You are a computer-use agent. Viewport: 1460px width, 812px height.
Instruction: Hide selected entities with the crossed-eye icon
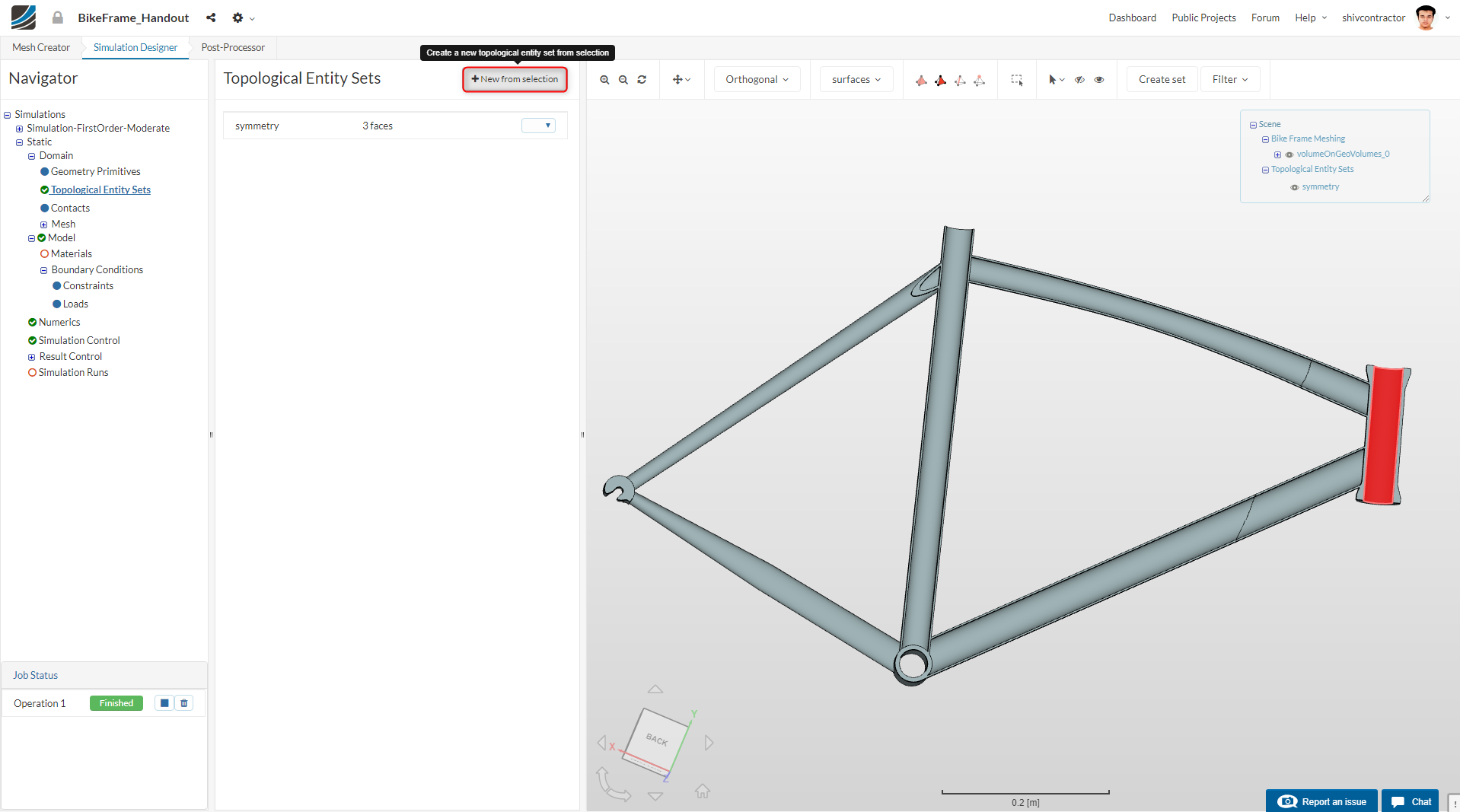pos(1080,79)
